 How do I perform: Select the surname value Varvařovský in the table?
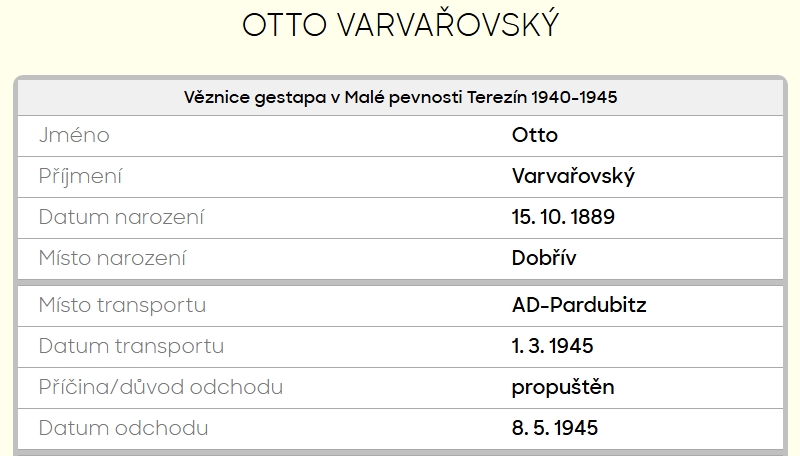pyautogui.click(x=573, y=176)
